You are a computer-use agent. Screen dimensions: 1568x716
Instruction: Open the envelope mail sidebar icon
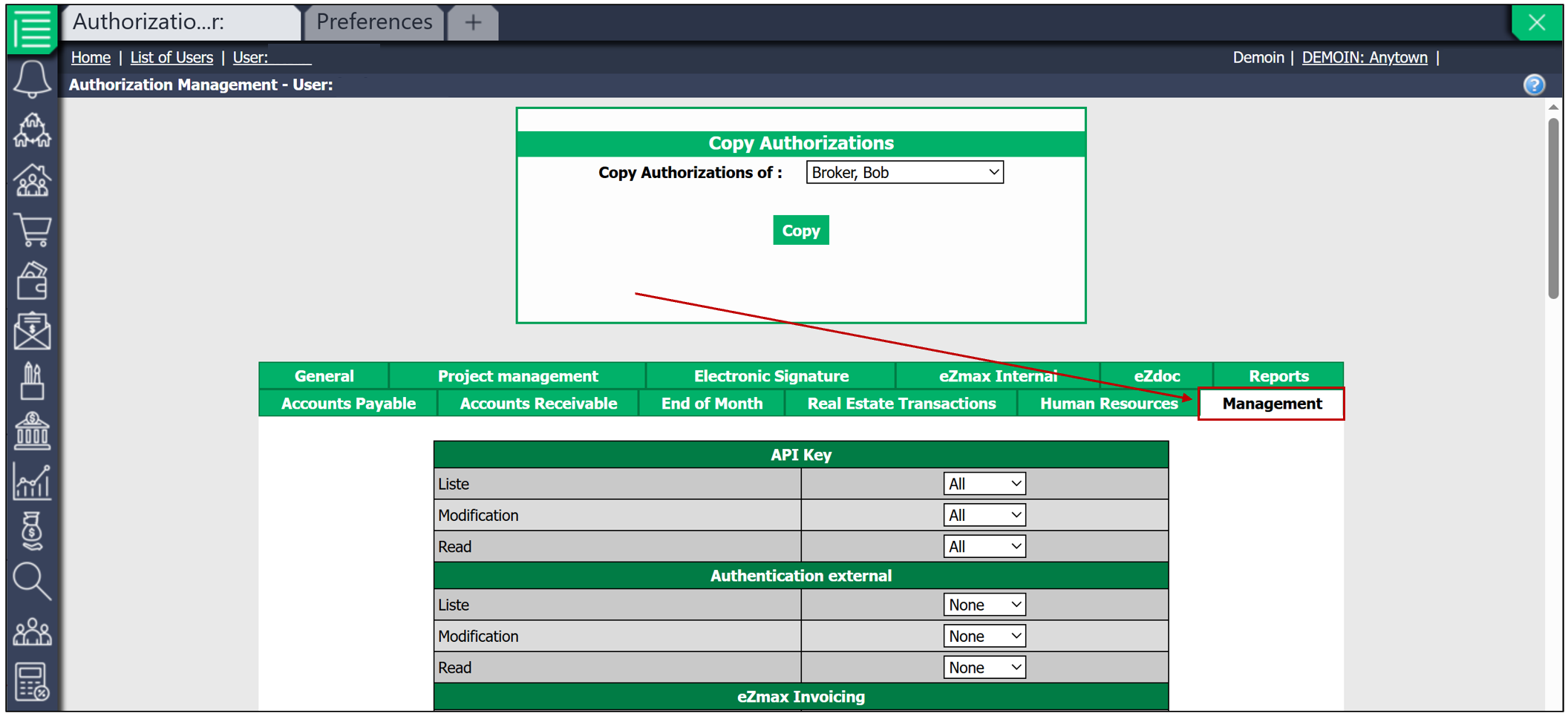32,331
